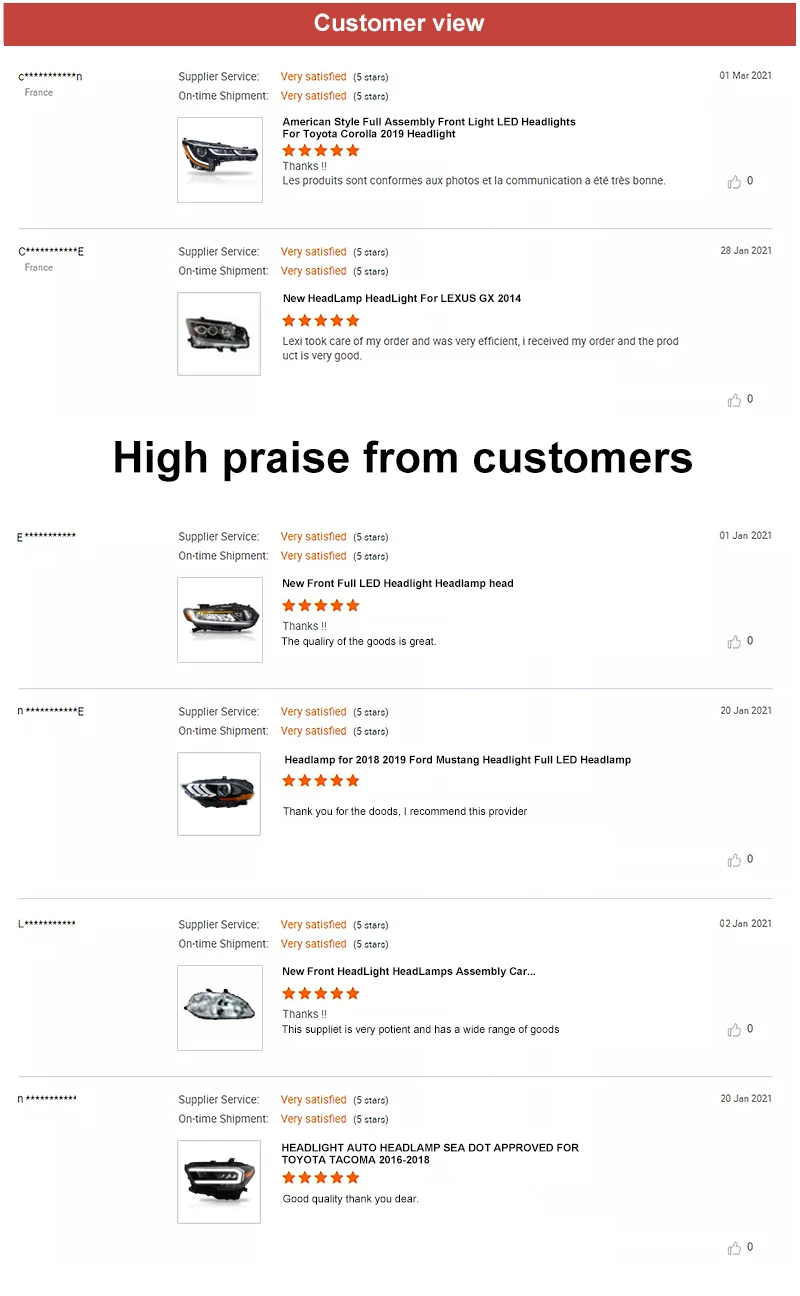This screenshot has height=1296, width=800.
Task: Like the Toyota Tacoma headlight review
Action: (735, 1248)
